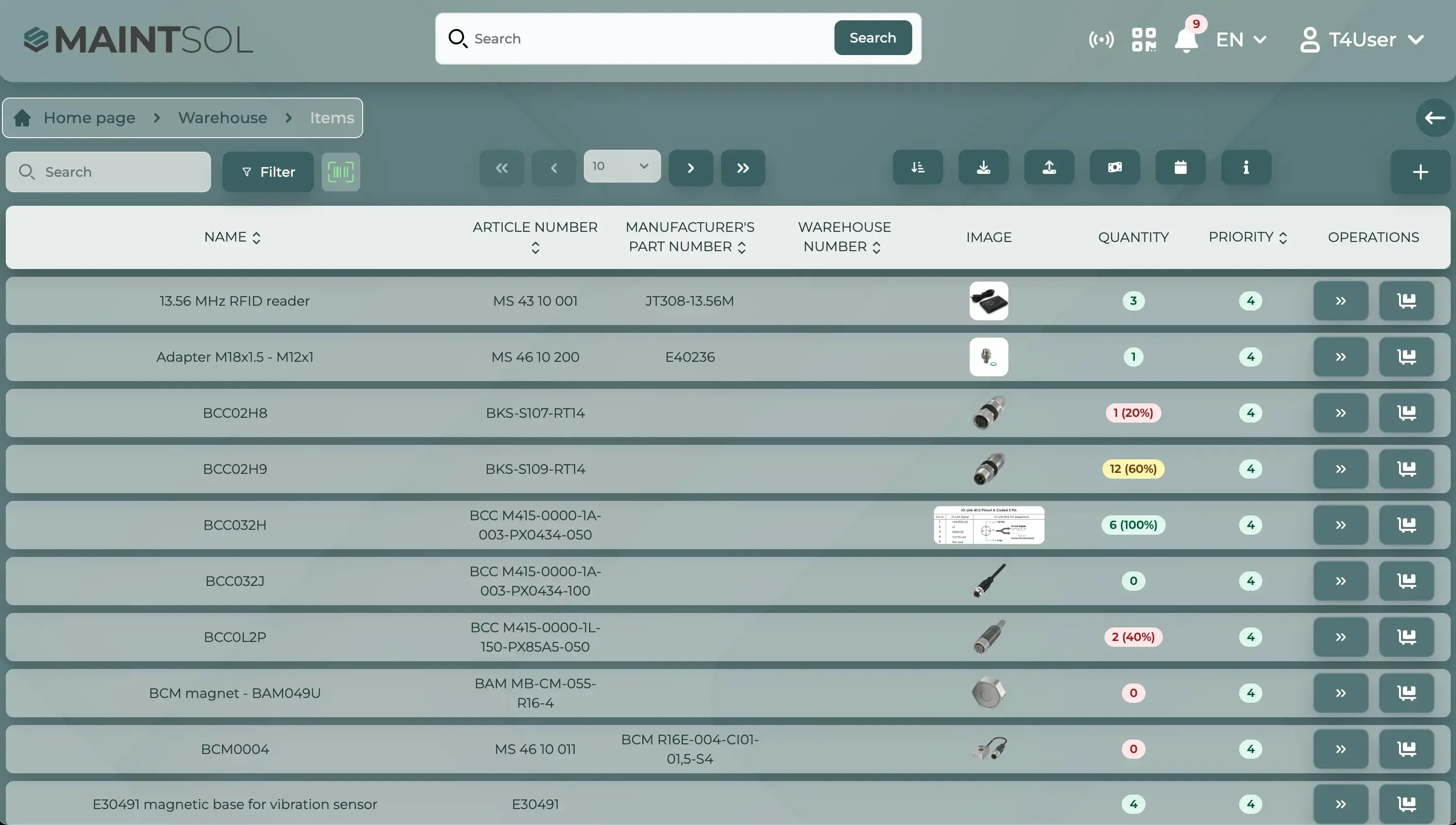The width and height of the screenshot is (1456, 825).
Task: Click the MAINTSOL logo
Action: tap(138, 40)
